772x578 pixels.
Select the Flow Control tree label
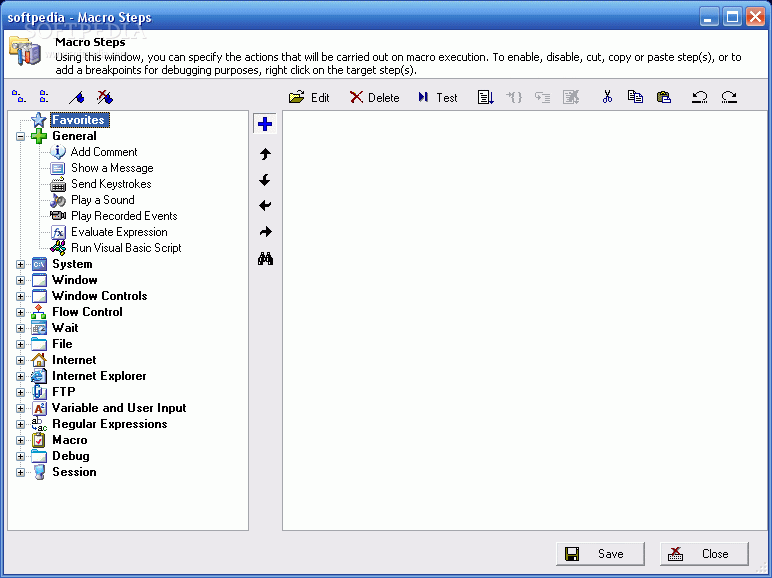click(87, 312)
